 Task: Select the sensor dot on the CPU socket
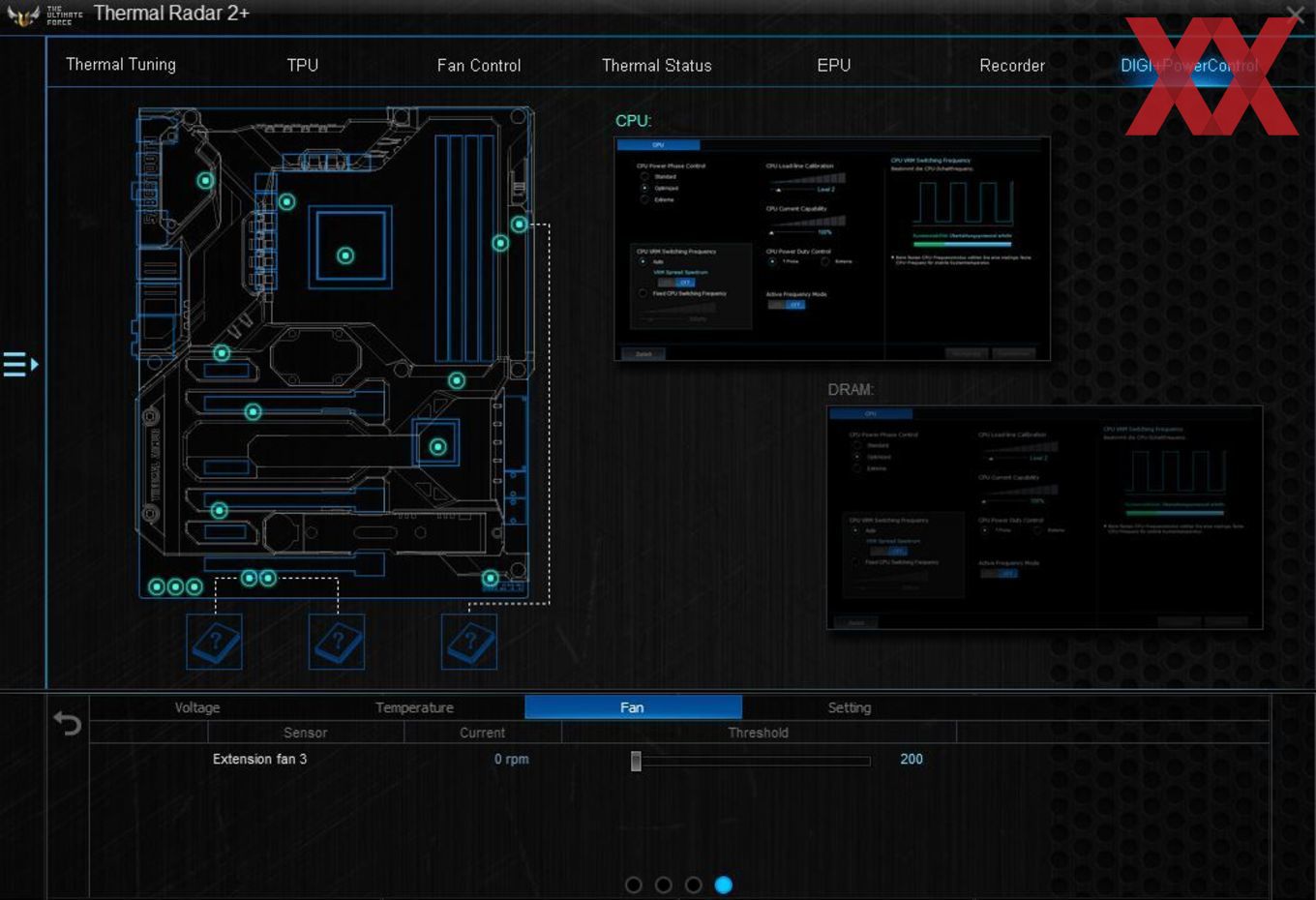pos(345,255)
